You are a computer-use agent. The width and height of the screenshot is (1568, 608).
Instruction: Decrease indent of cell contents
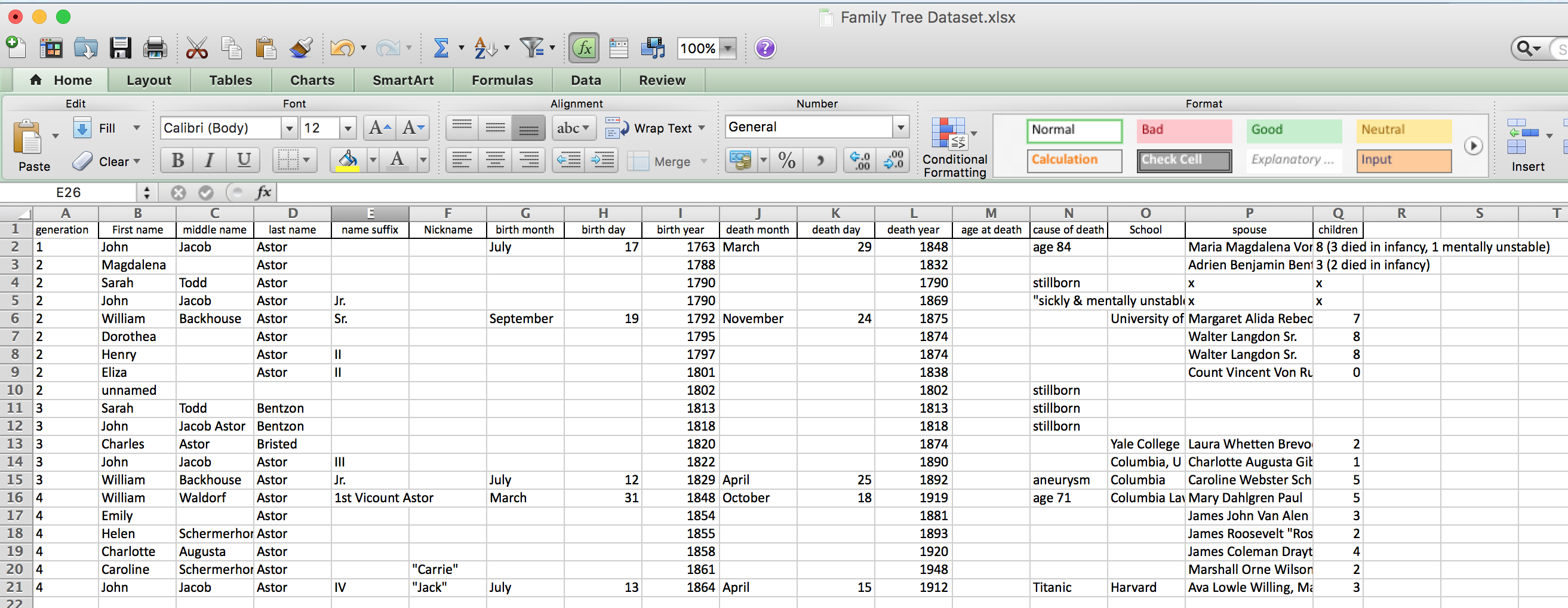pos(569,161)
